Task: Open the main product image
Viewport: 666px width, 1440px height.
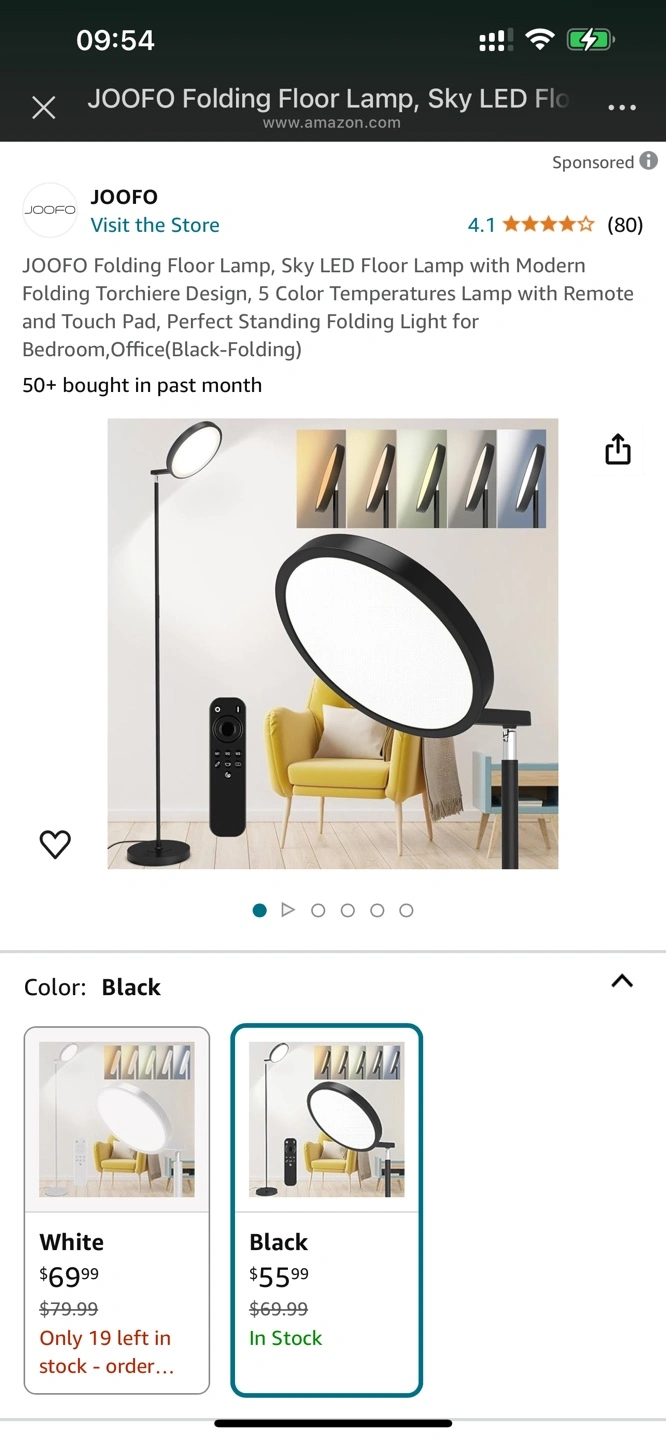Action: pos(333,644)
